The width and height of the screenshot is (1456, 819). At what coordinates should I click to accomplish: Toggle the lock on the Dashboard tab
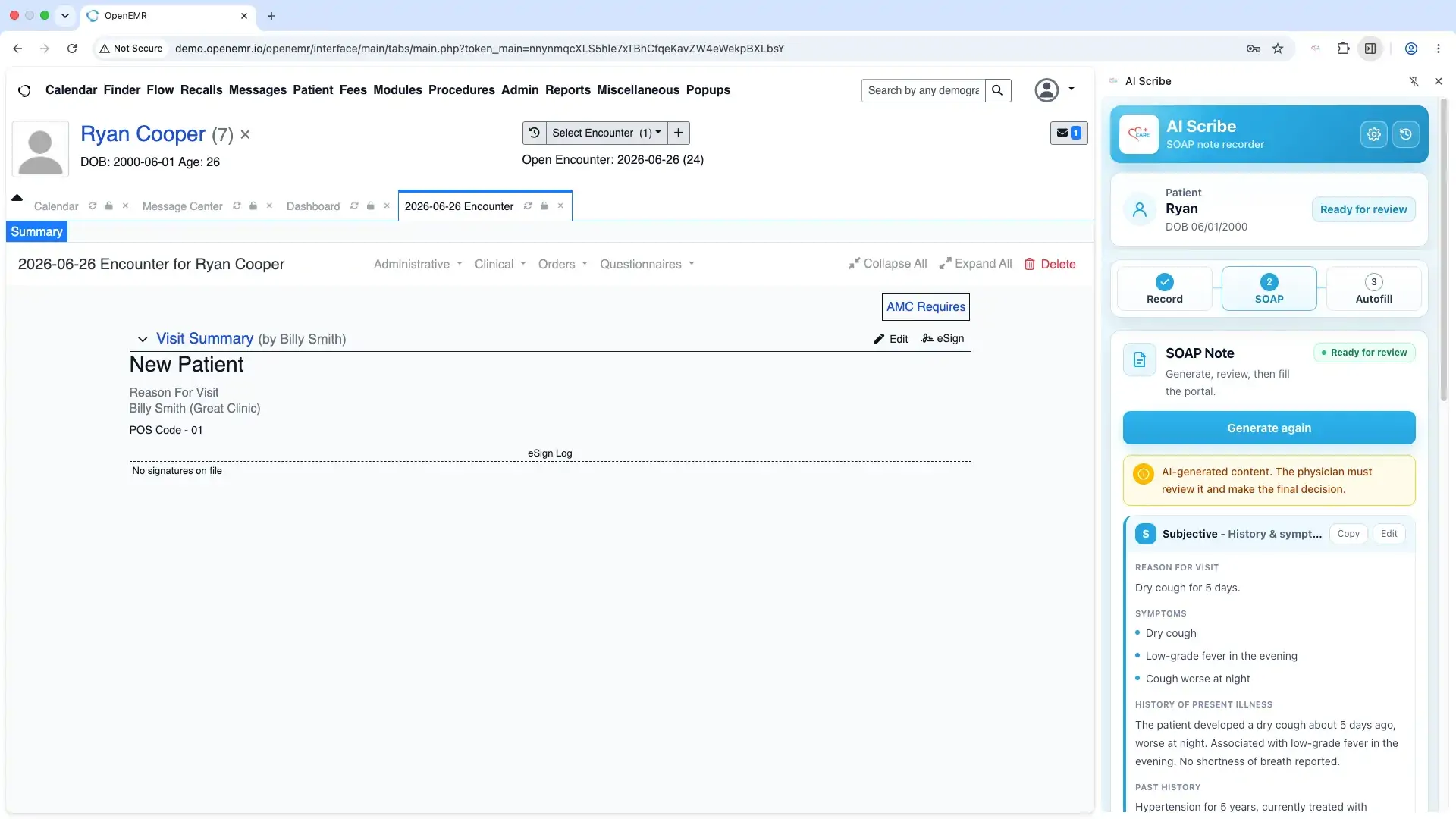pyautogui.click(x=371, y=206)
